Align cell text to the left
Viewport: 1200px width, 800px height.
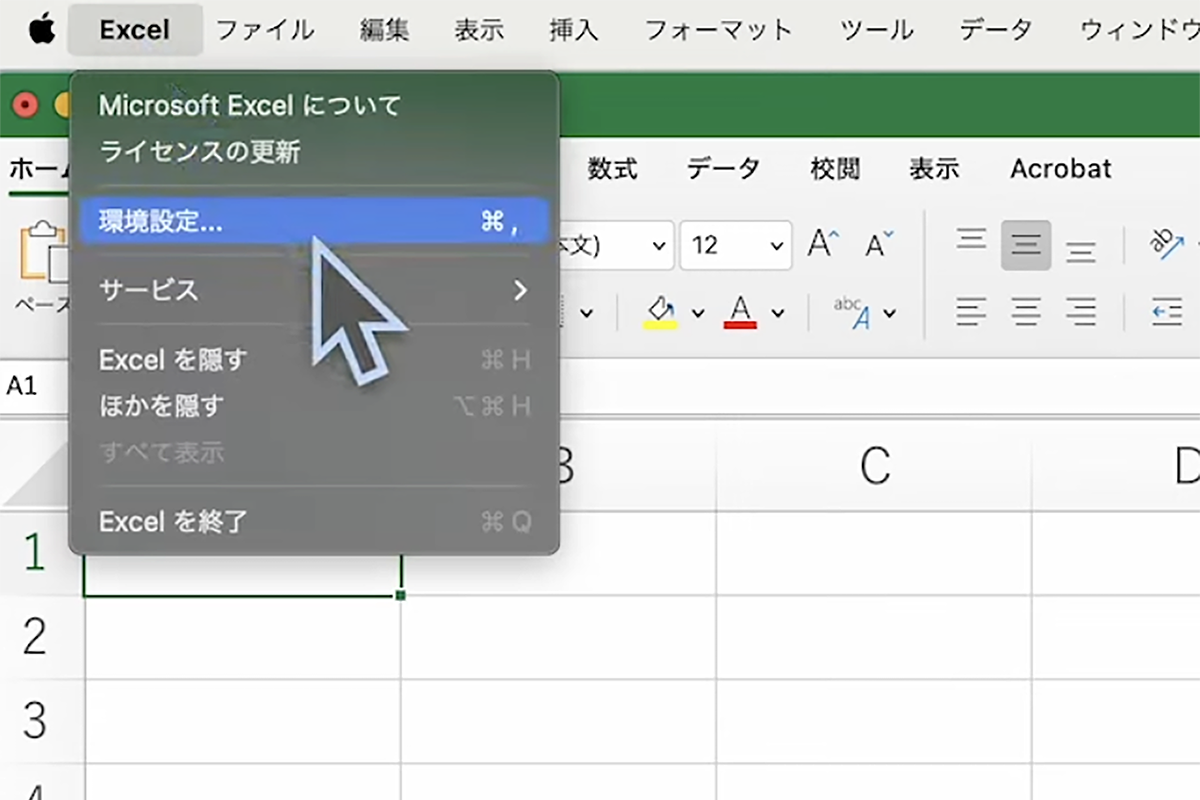tap(971, 313)
